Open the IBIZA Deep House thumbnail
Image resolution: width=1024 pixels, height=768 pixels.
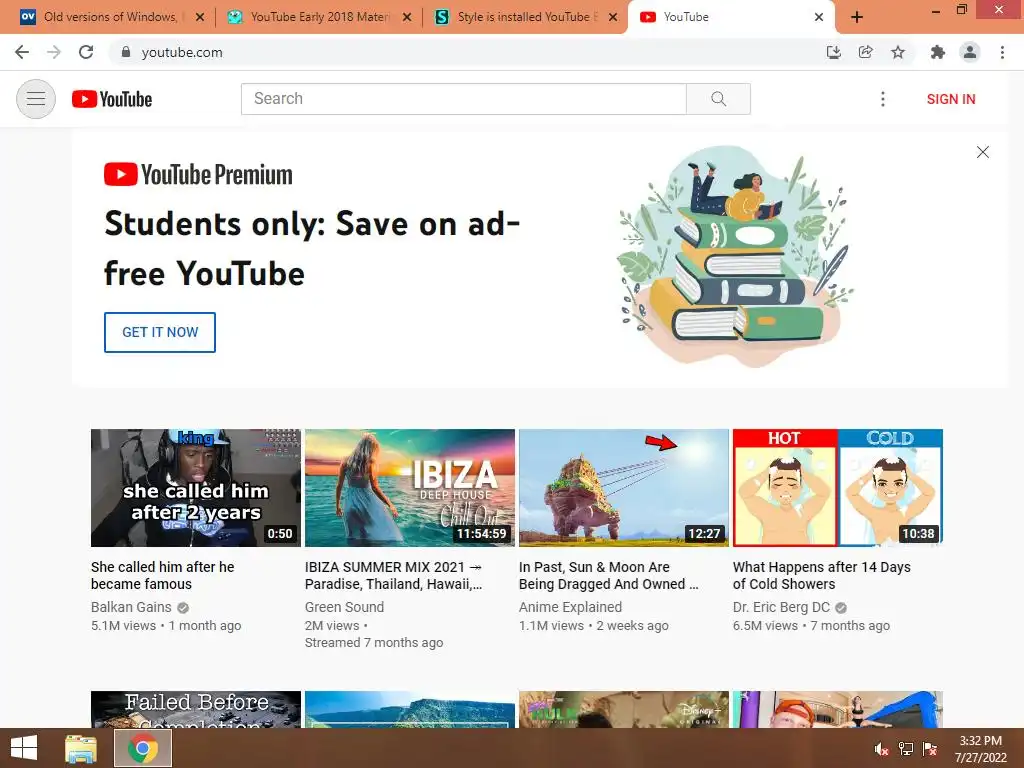(410, 488)
